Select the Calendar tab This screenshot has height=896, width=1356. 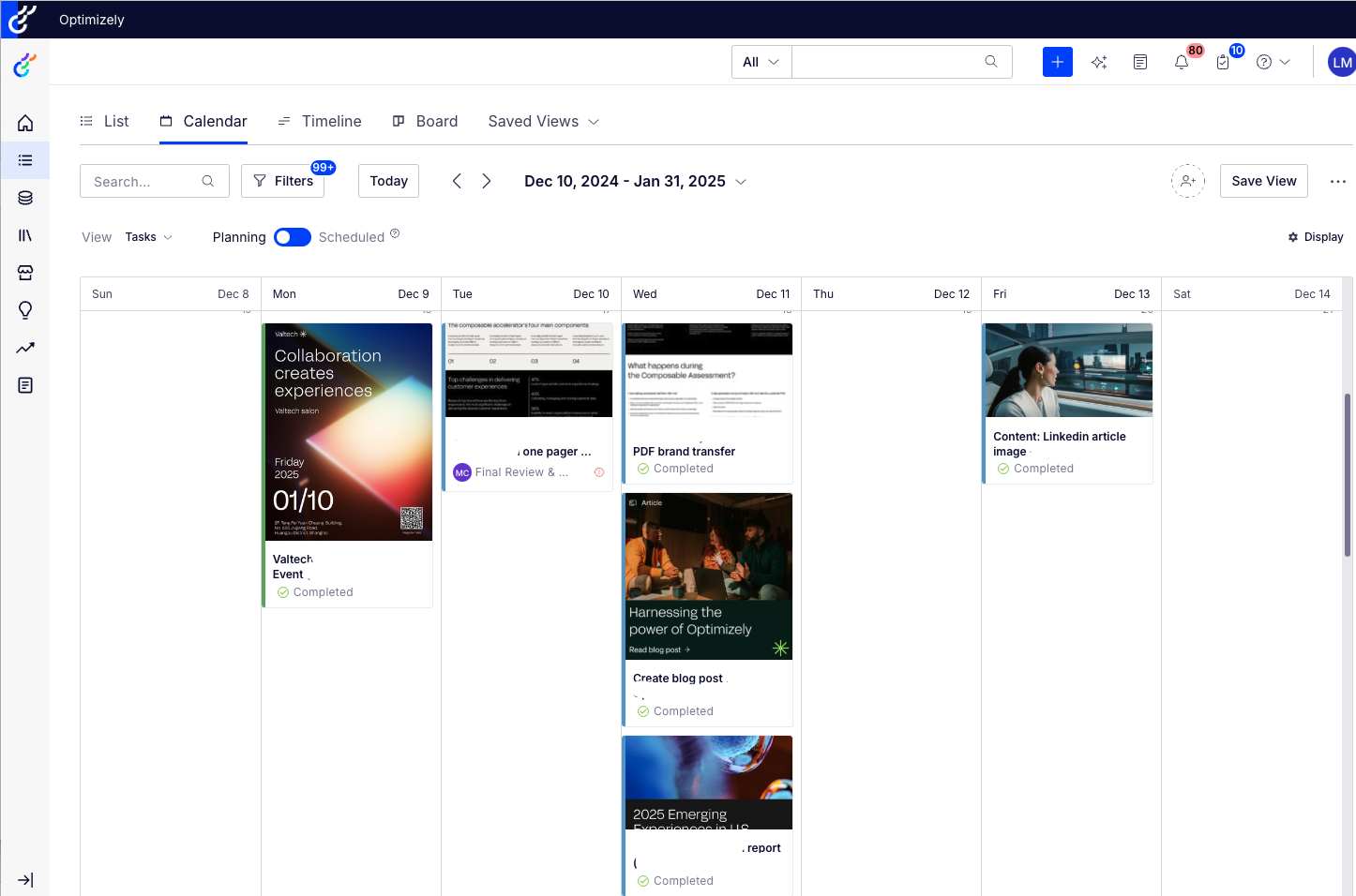tap(203, 121)
